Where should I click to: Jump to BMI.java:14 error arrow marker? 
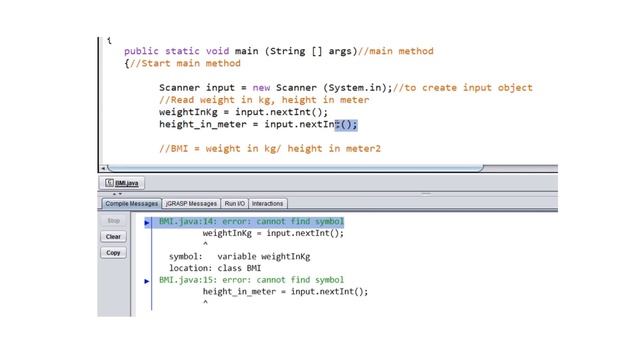(x=147, y=222)
